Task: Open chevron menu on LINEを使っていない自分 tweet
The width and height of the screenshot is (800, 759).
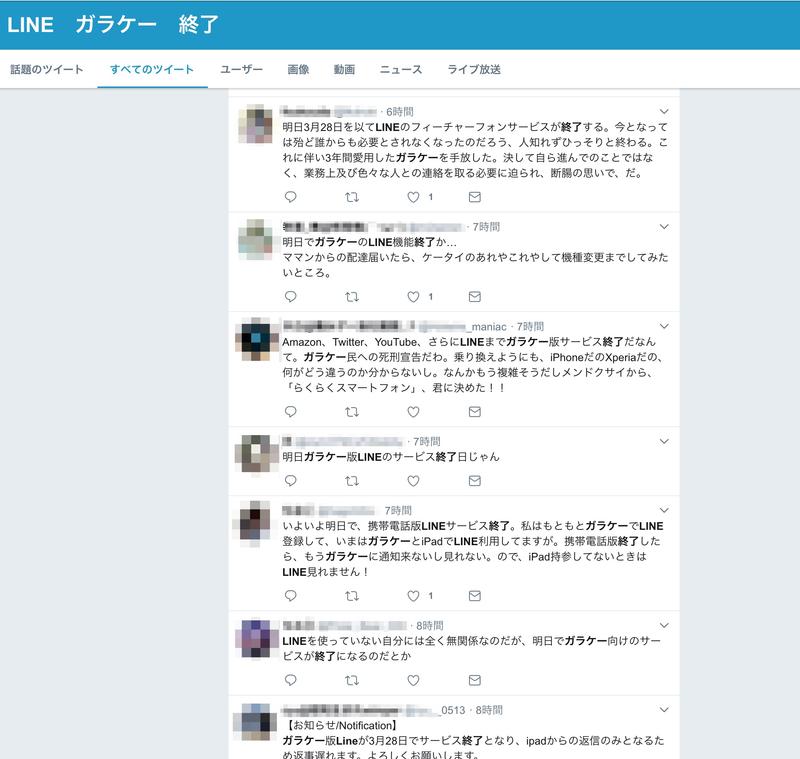Action: tap(664, 625)
